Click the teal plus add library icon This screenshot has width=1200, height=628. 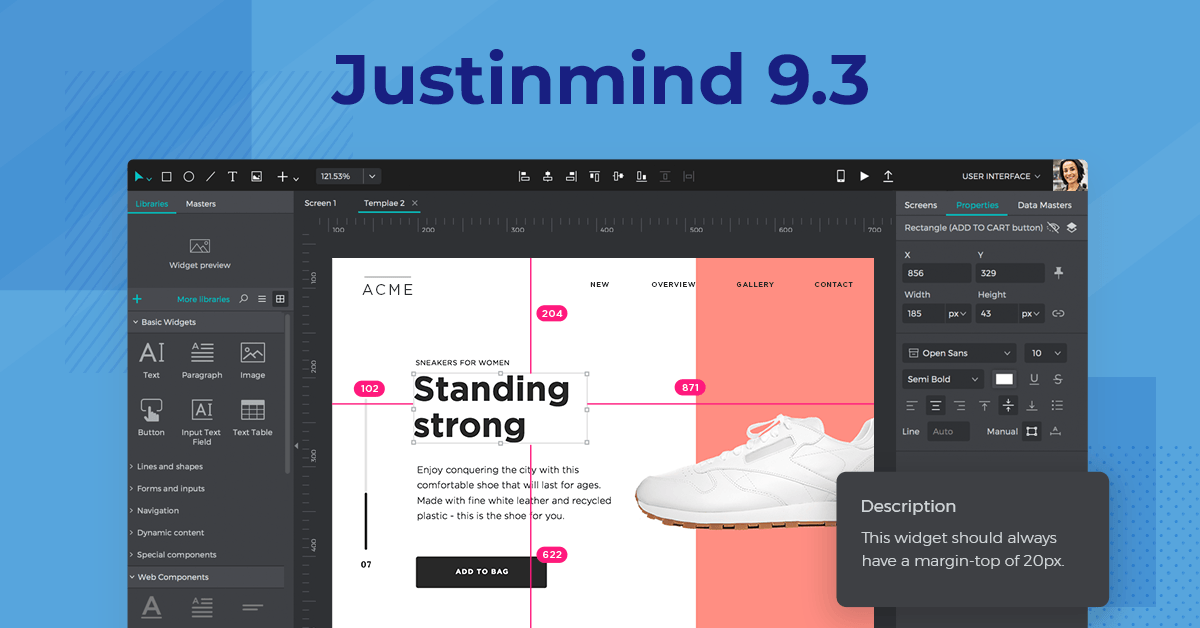click(137, 299)
